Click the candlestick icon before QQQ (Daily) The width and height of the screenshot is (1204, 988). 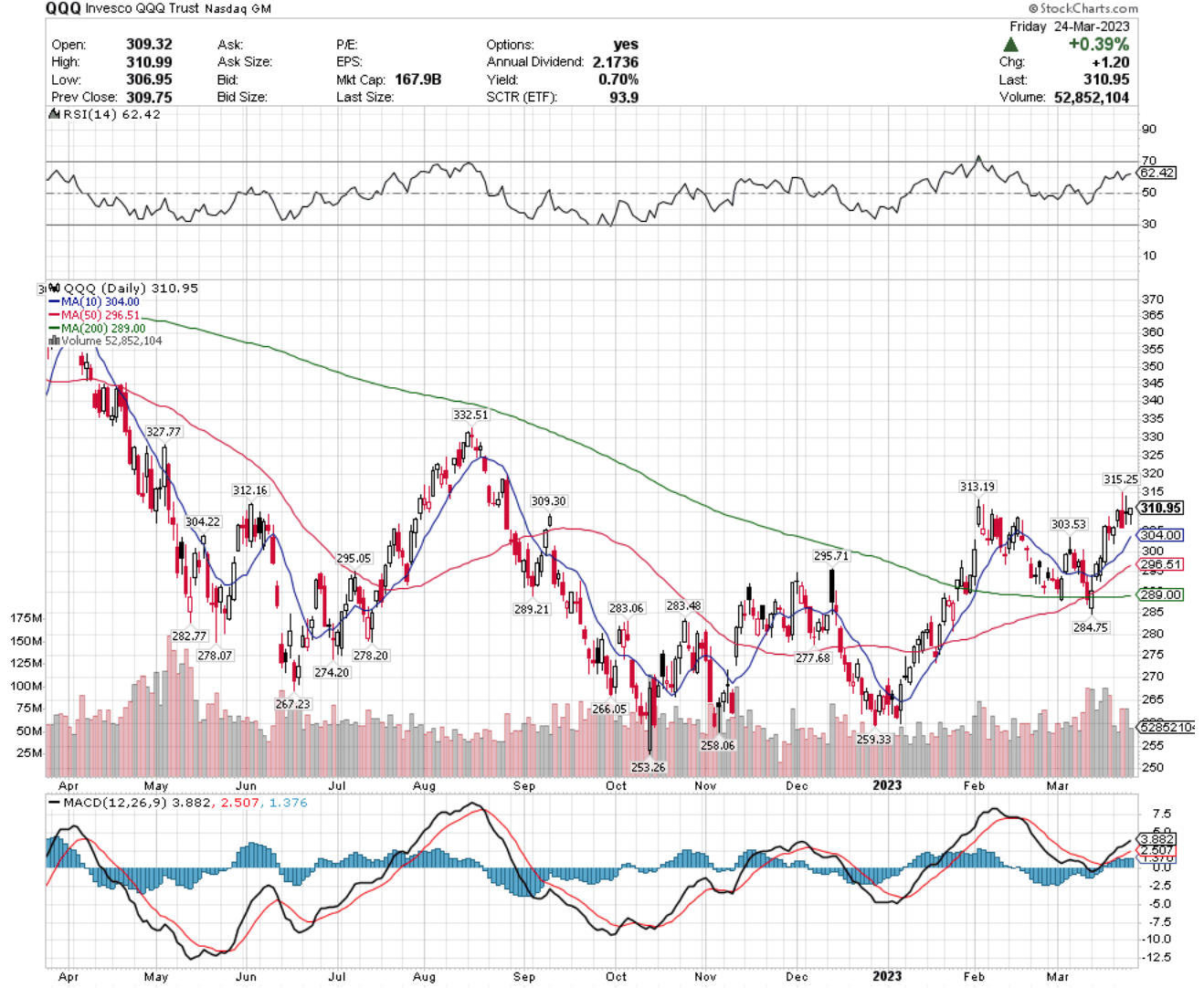point(54,288)
